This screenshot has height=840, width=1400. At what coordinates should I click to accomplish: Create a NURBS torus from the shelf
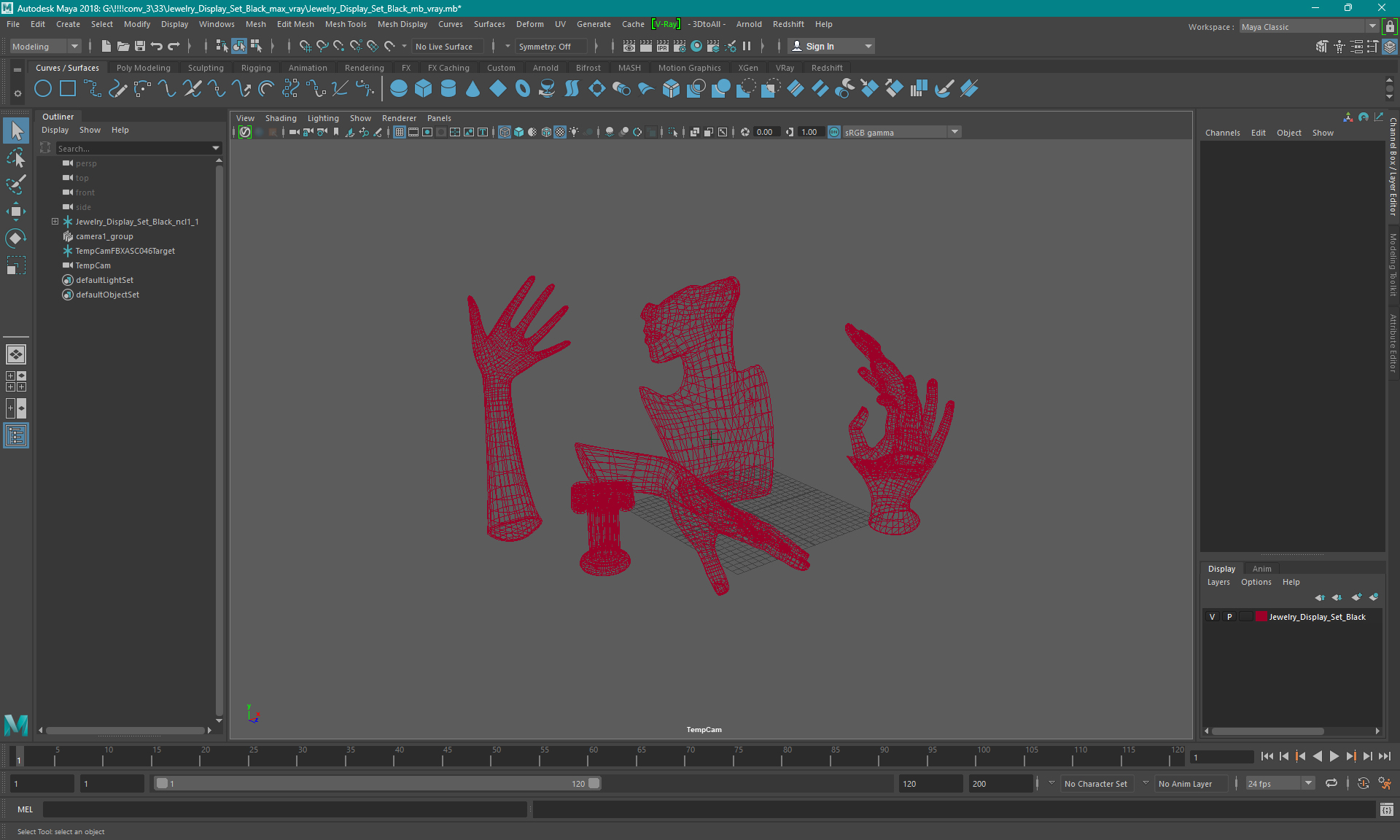523,89
